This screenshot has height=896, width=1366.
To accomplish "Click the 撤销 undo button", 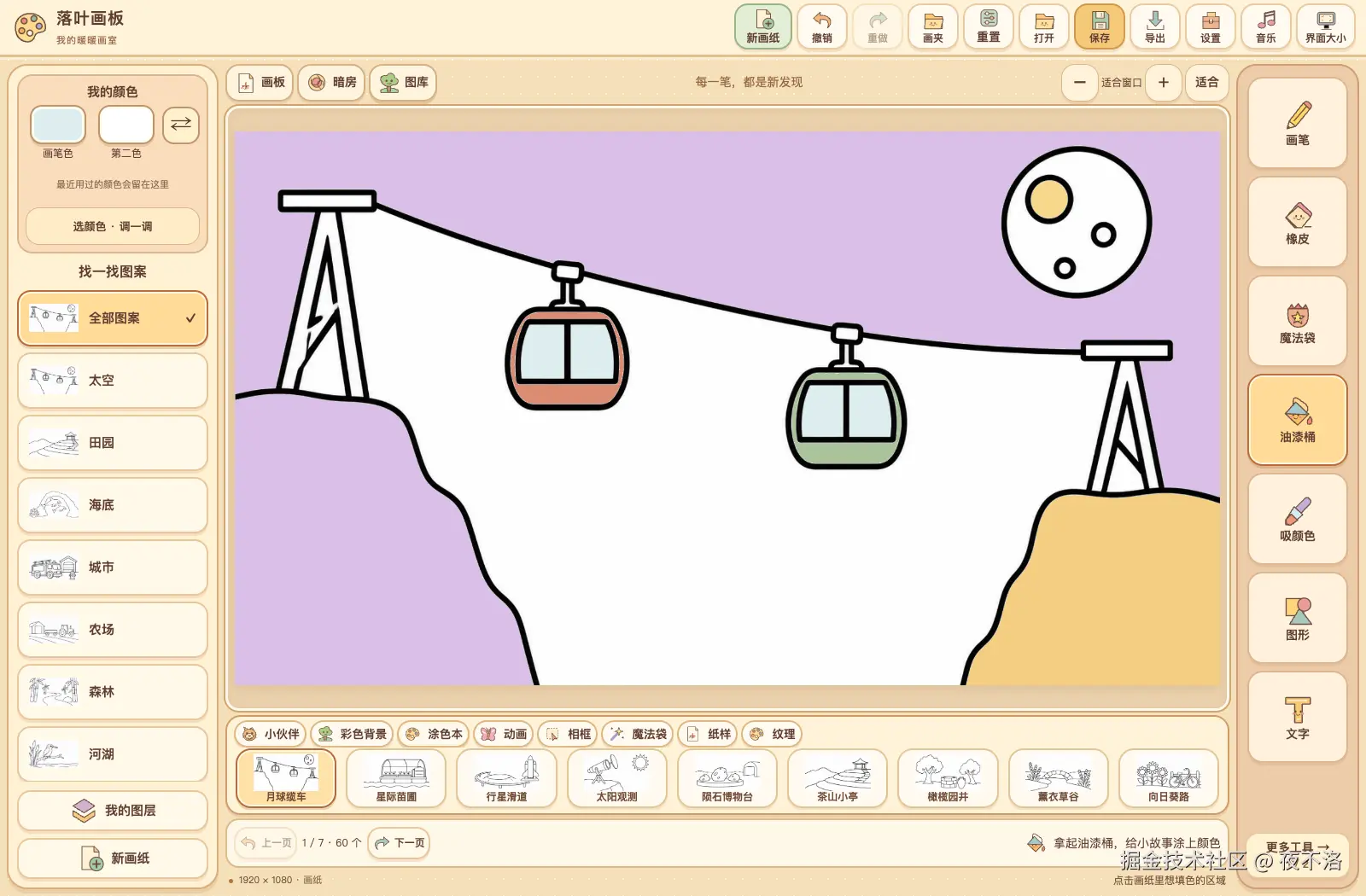I will tap(822, 26).
